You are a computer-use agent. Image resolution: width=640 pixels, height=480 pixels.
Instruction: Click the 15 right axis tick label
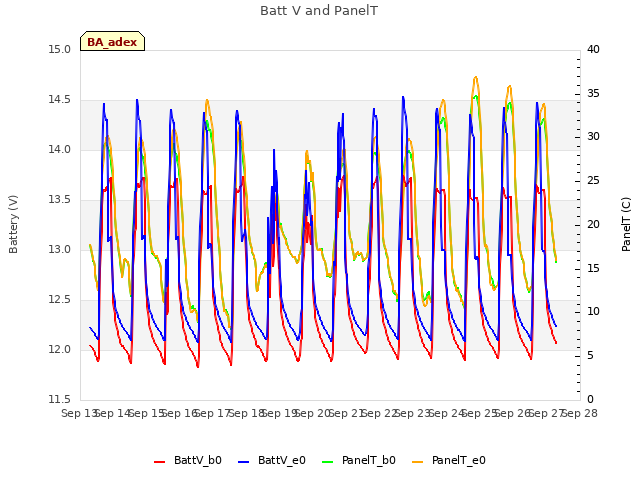(x=593, y=269)
